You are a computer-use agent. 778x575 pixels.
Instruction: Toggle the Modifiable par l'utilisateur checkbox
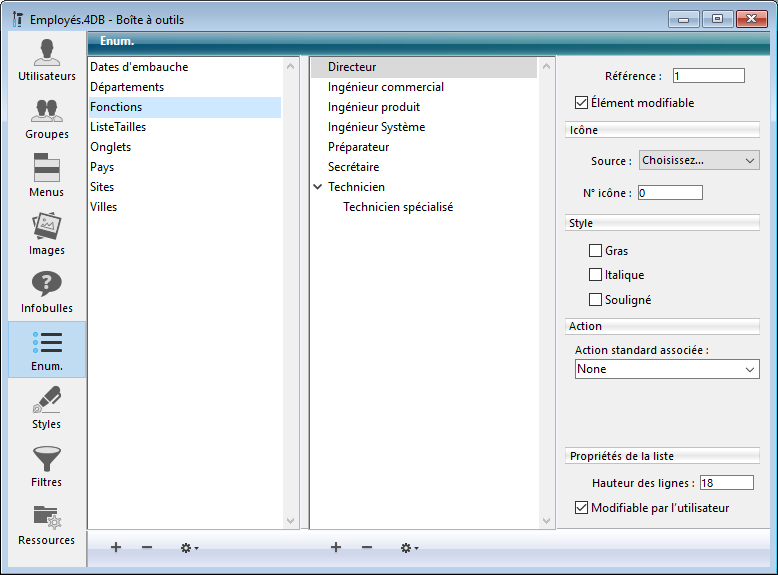581,508
